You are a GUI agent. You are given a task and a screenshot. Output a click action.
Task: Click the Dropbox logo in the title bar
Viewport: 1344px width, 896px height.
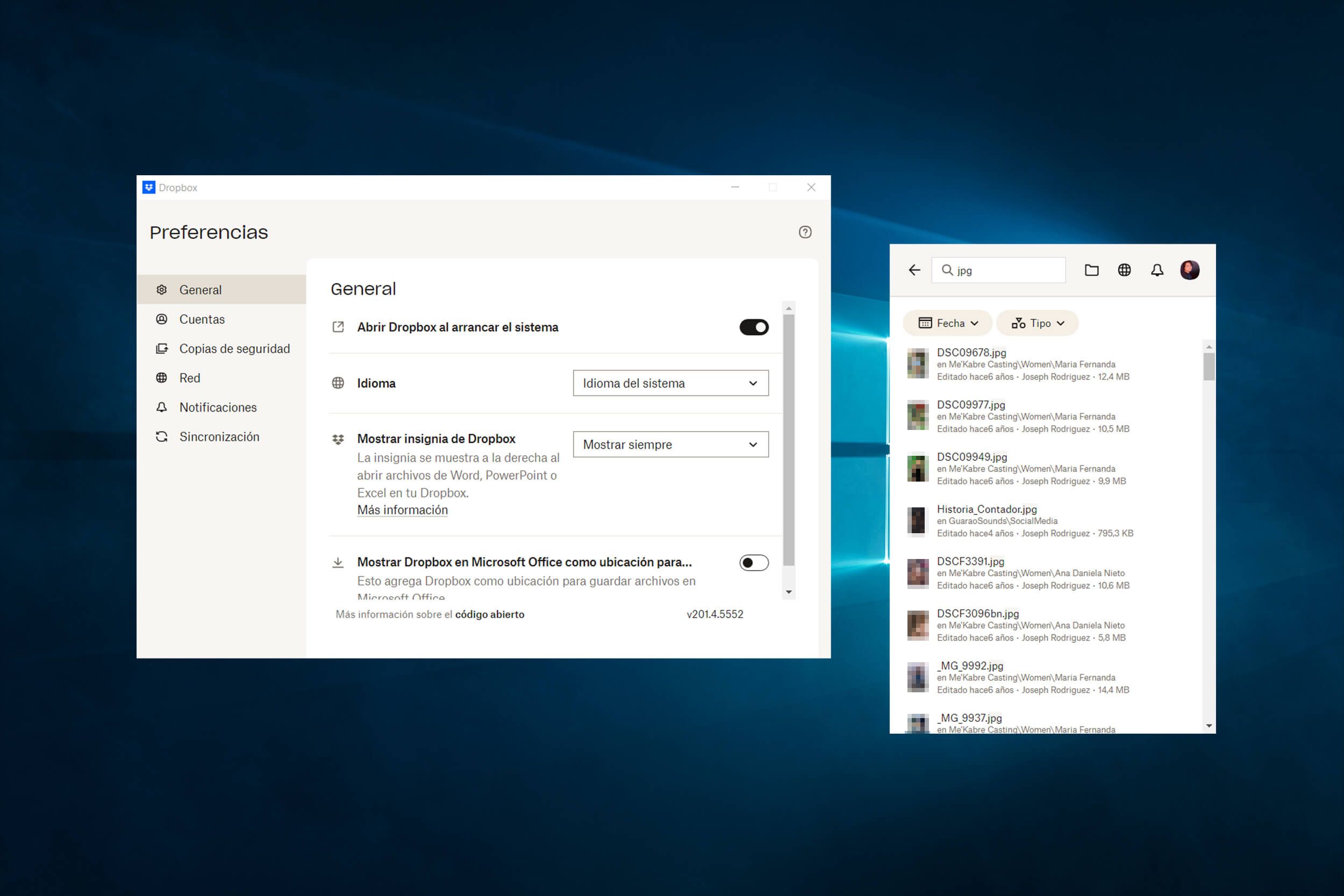tap(149, 188)
